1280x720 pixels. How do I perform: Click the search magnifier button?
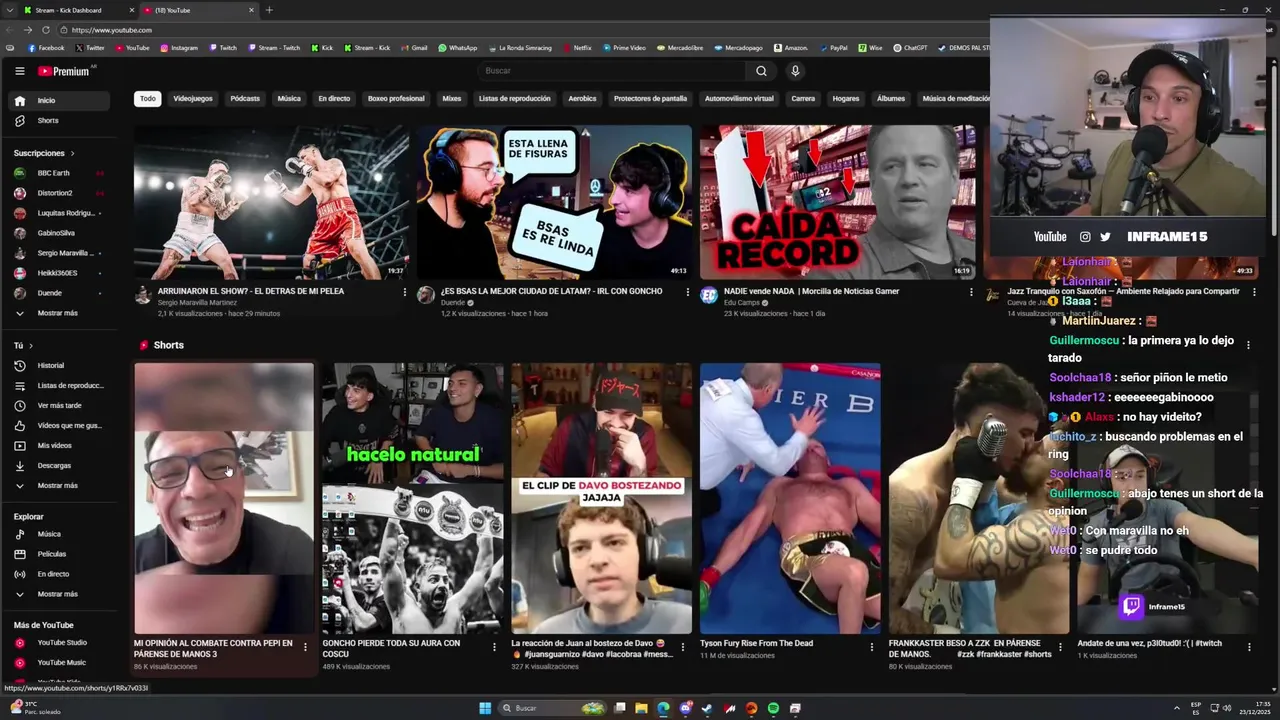761,71
